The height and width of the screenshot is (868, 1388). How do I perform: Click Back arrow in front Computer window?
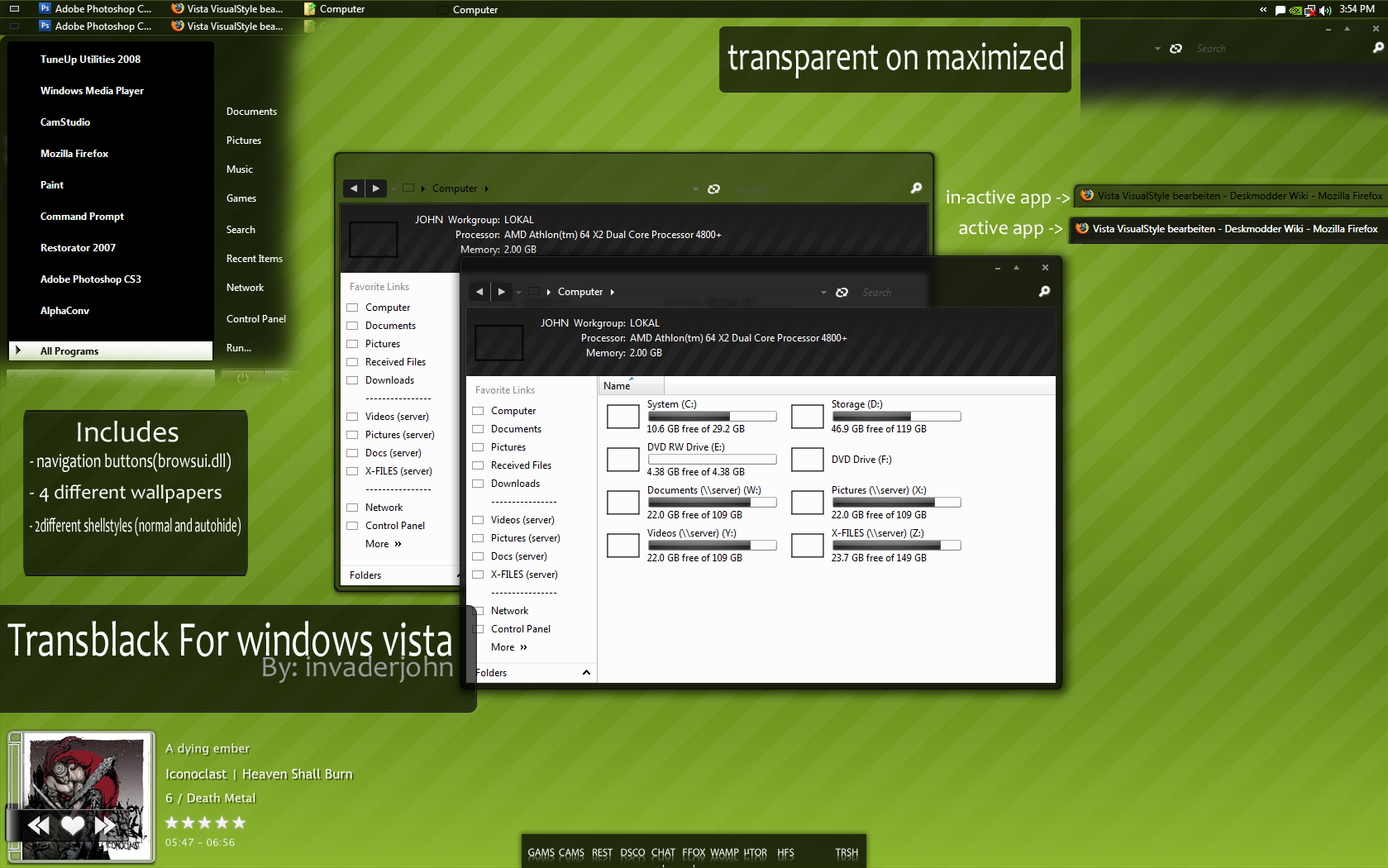[x=479, y=292]
